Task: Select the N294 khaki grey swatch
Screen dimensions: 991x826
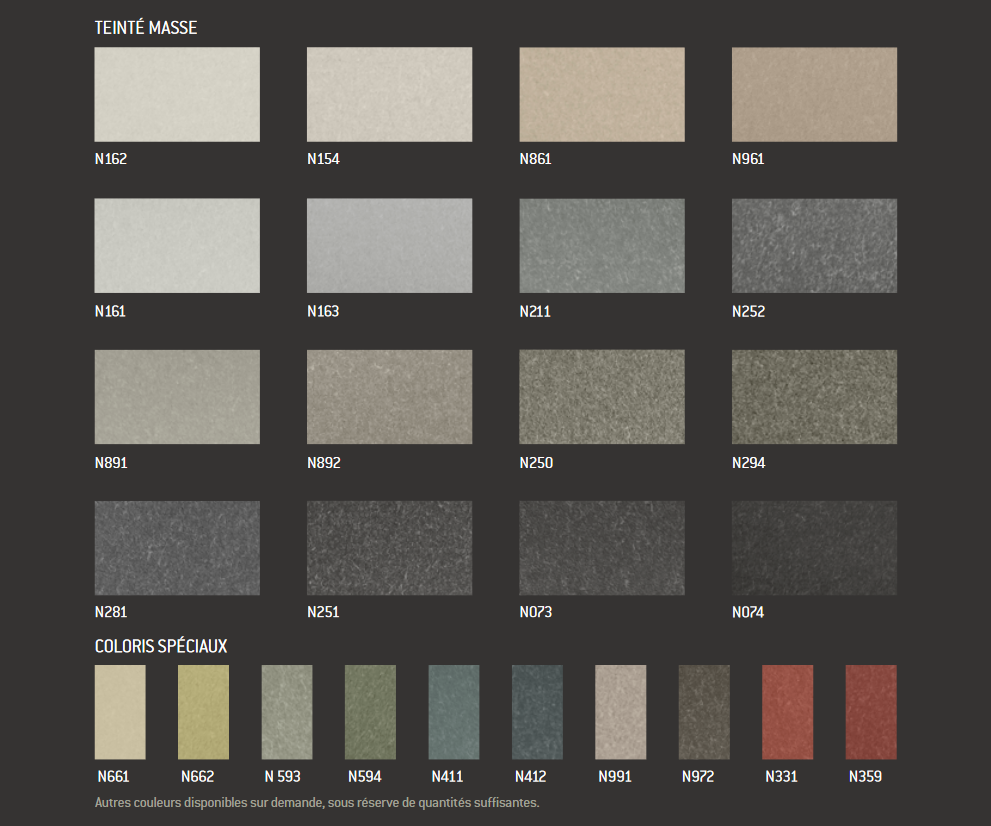Action: point(814,396)
